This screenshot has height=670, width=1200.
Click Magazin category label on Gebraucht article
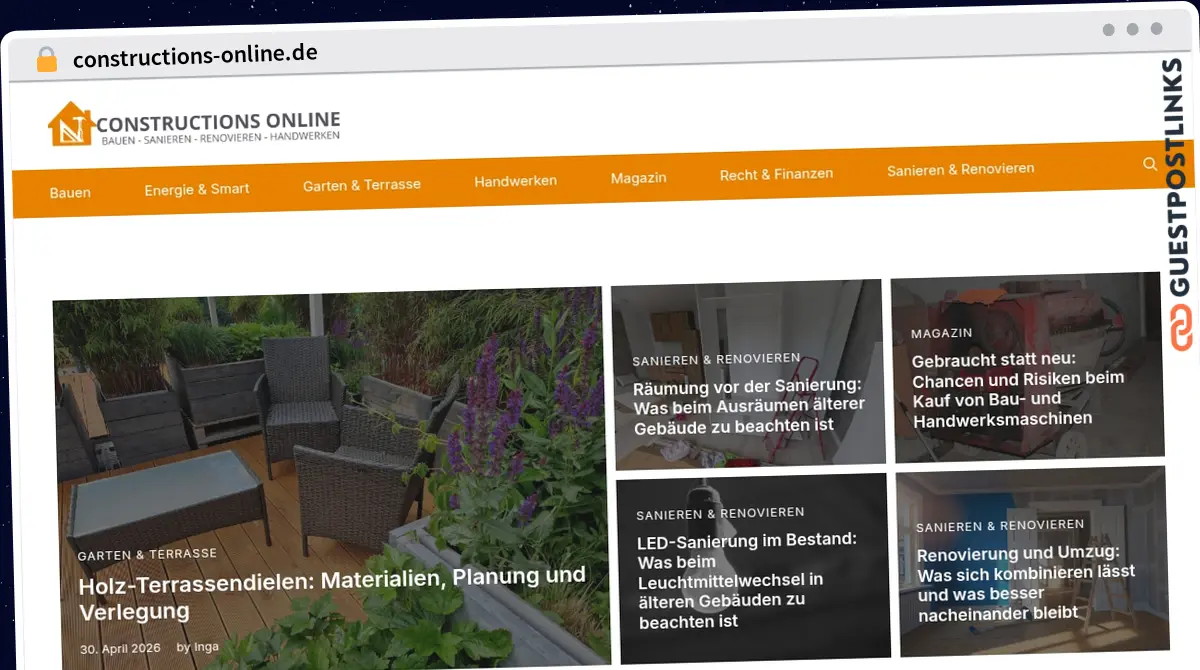pyautogui.click(x=941, y=333)
